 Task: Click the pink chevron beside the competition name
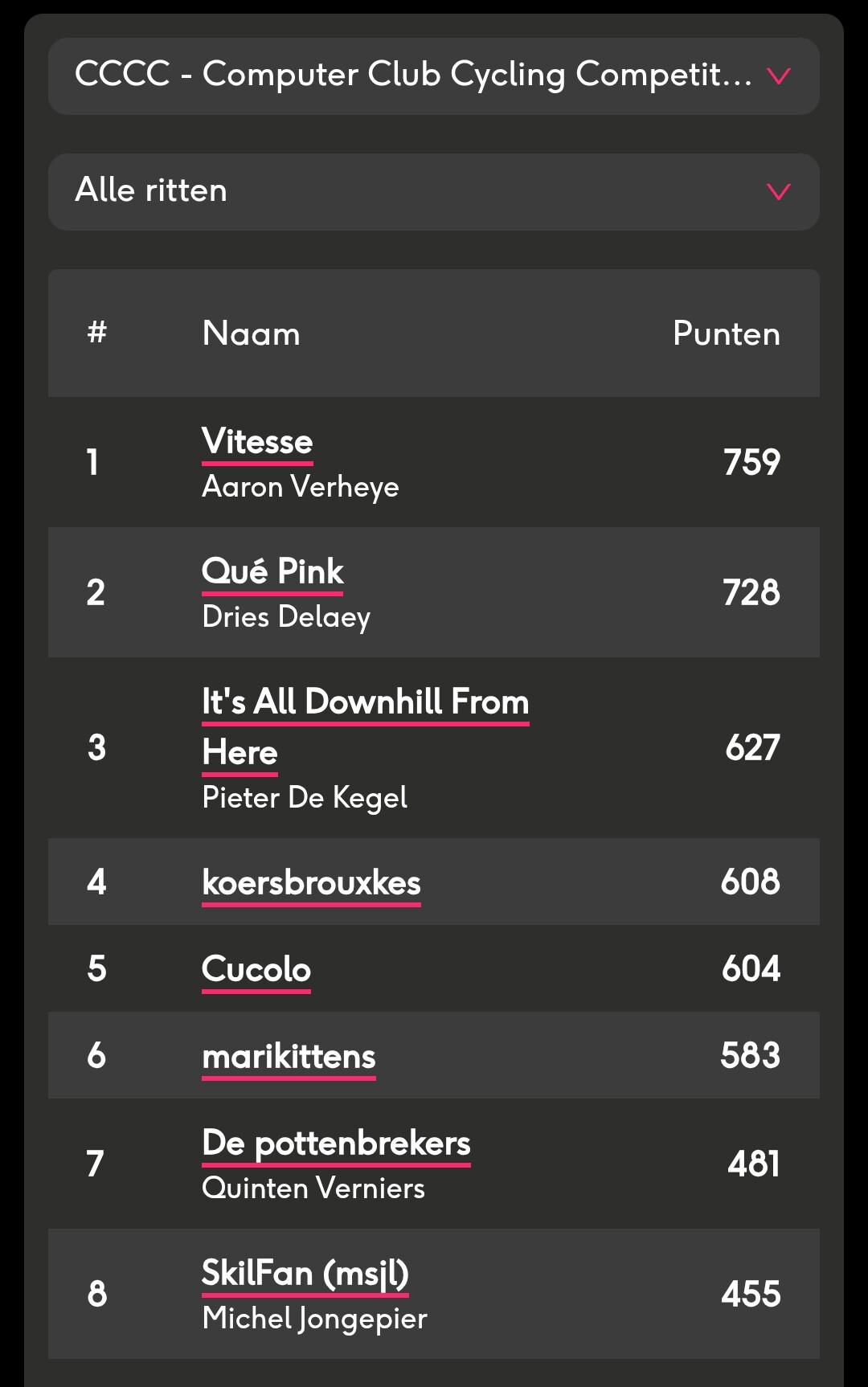[x=779, y=76]
